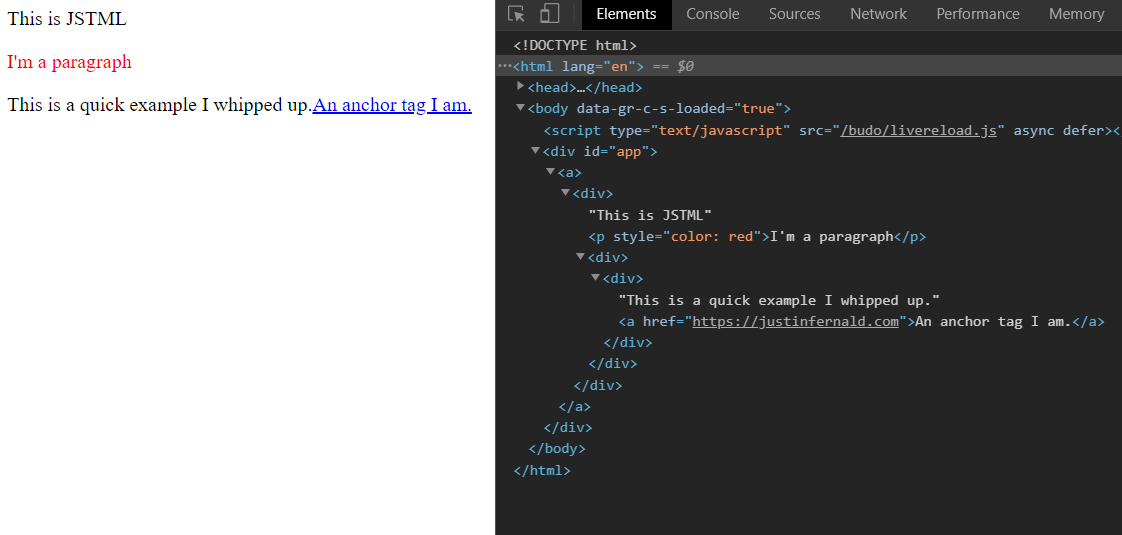Select the closing </html> tag row

[542, 471]
